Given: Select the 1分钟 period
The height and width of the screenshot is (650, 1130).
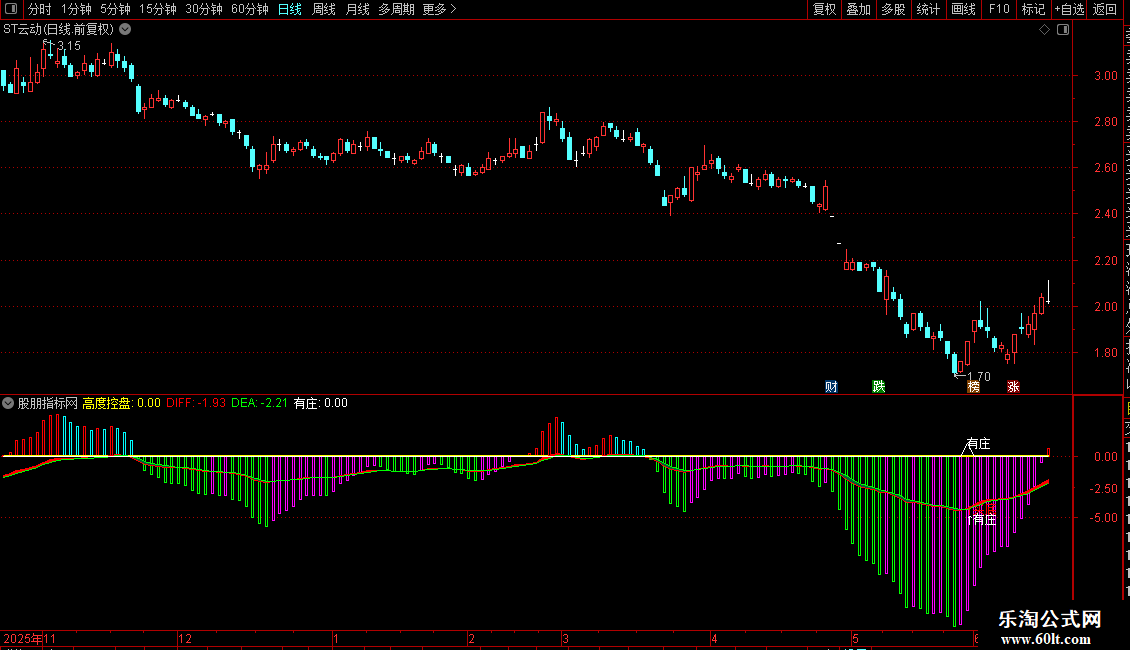Looking at the screenshot, I should pyautogui.click(x=76, y=9).
